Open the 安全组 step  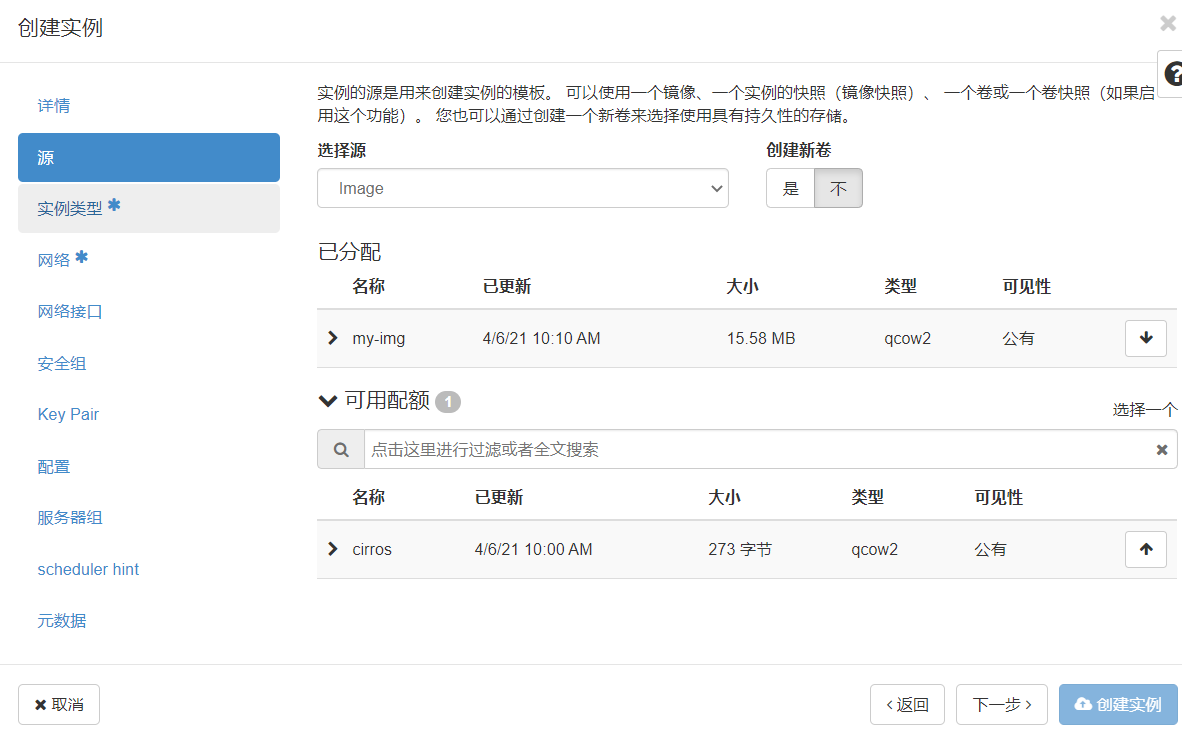pos(62,363)
